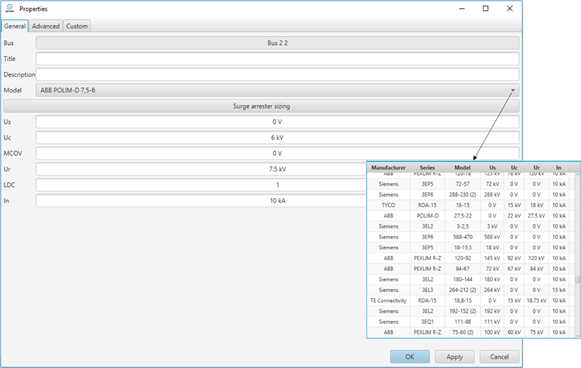Select the TE Connectivity row
Screen dimensions: 581x368
(471, 301)
